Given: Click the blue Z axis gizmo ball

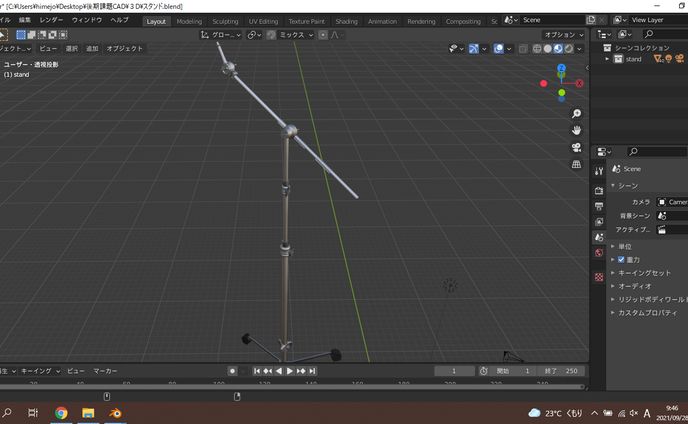Looking at the screenshot, I should pyautogui.click(x=561, y=68).
